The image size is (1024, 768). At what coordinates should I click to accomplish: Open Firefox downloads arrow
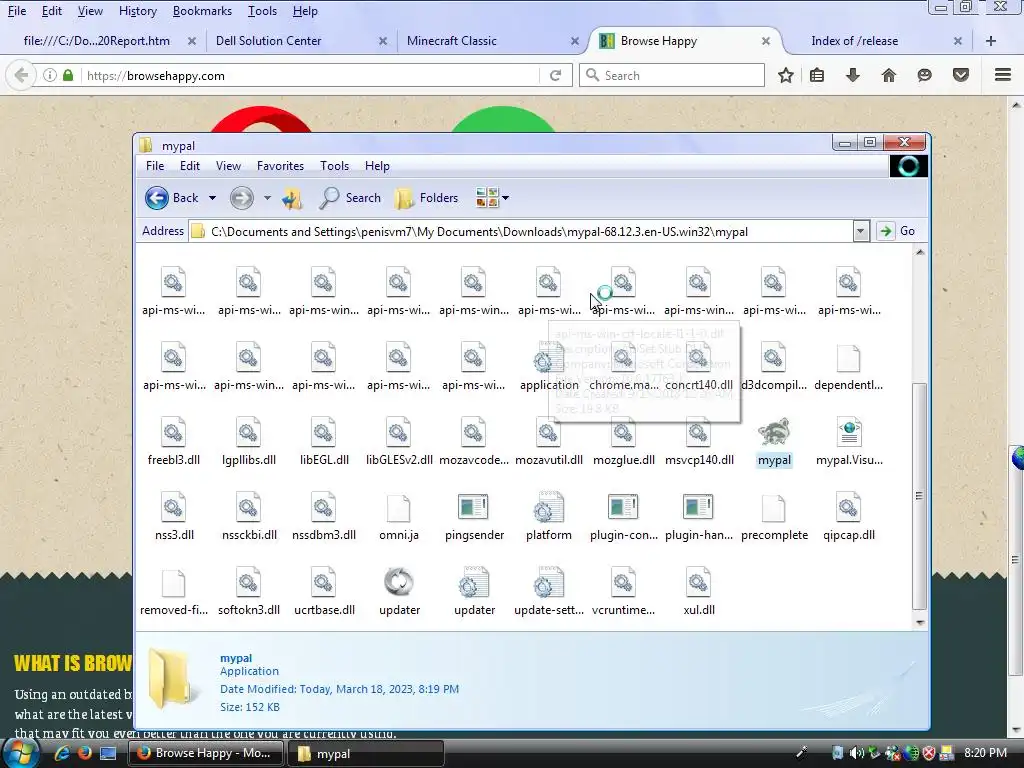pyautogui.click(x=852, y=75)
